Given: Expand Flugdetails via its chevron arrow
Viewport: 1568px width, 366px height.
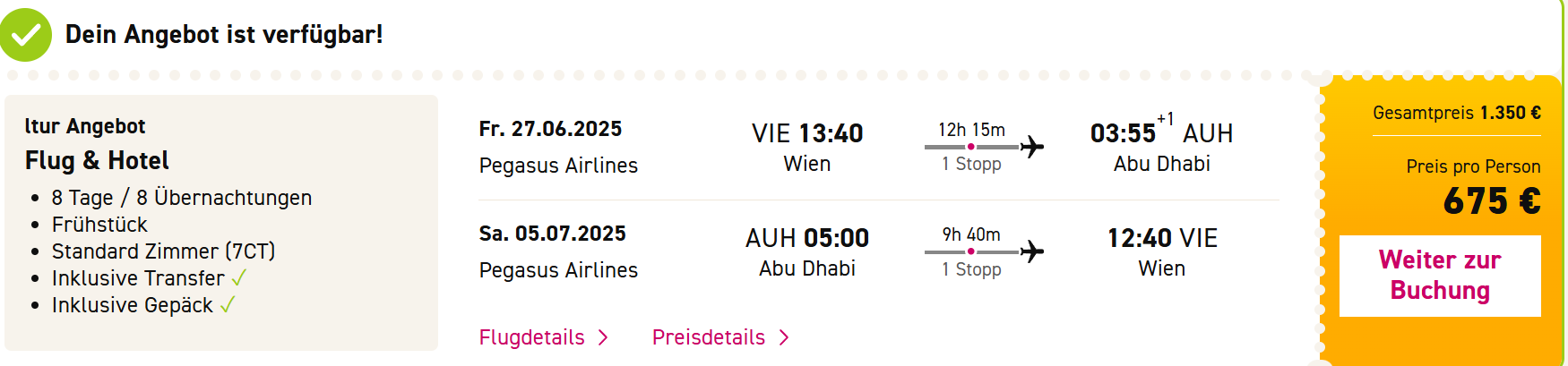Looking at the screenshot, I should (x=603, y=337).
